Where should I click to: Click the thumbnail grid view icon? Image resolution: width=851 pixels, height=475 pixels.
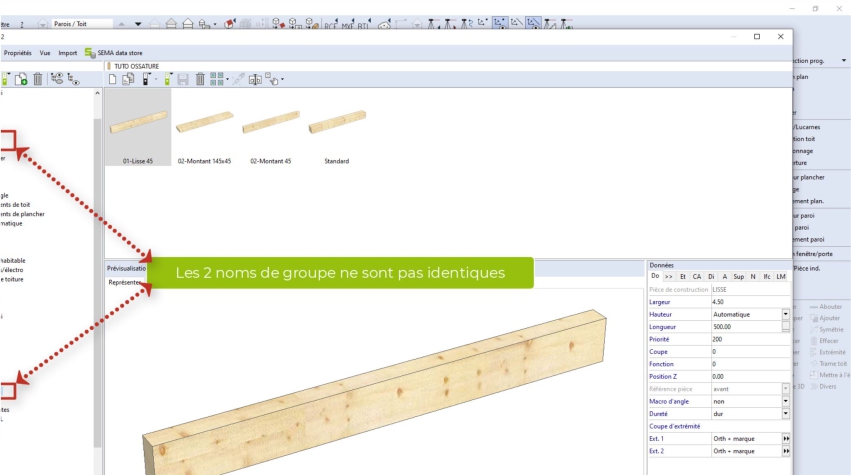[x=217, y=79]
